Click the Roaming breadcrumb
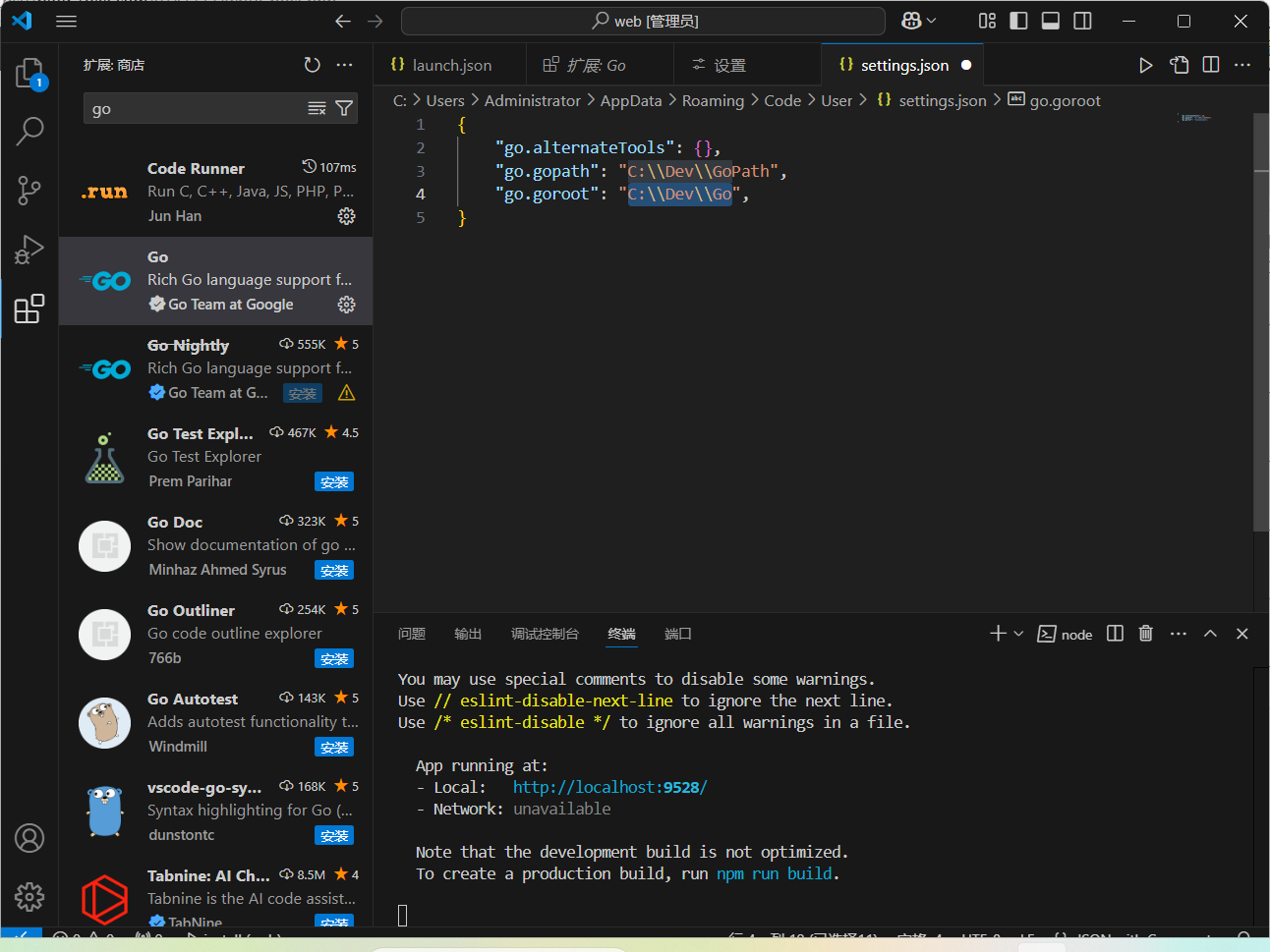This screenshot has width=1270, height=952. pos(713,100)
